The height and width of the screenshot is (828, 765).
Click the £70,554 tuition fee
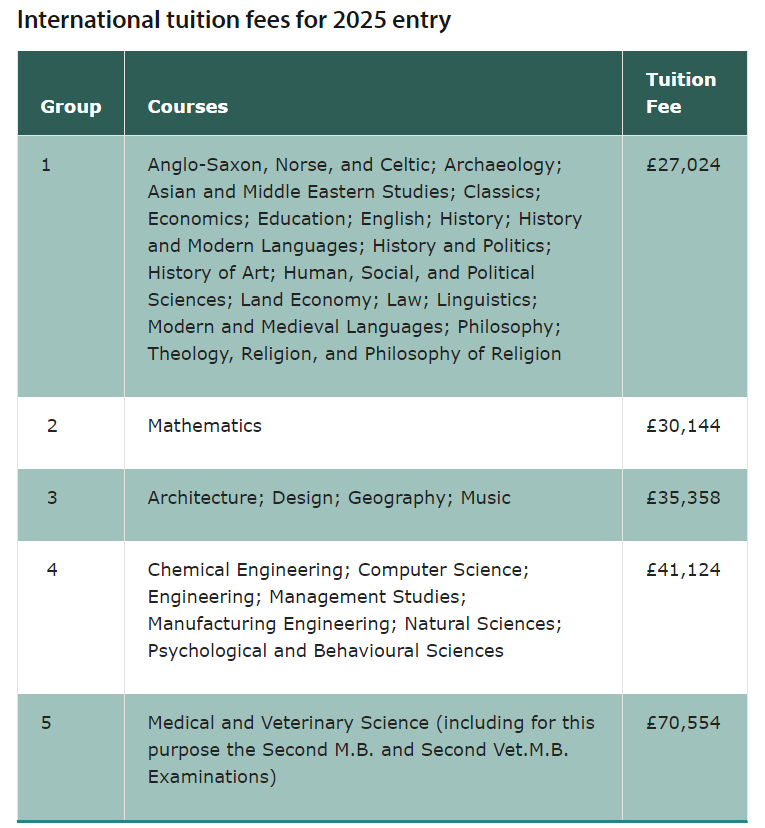coord(683,723)
